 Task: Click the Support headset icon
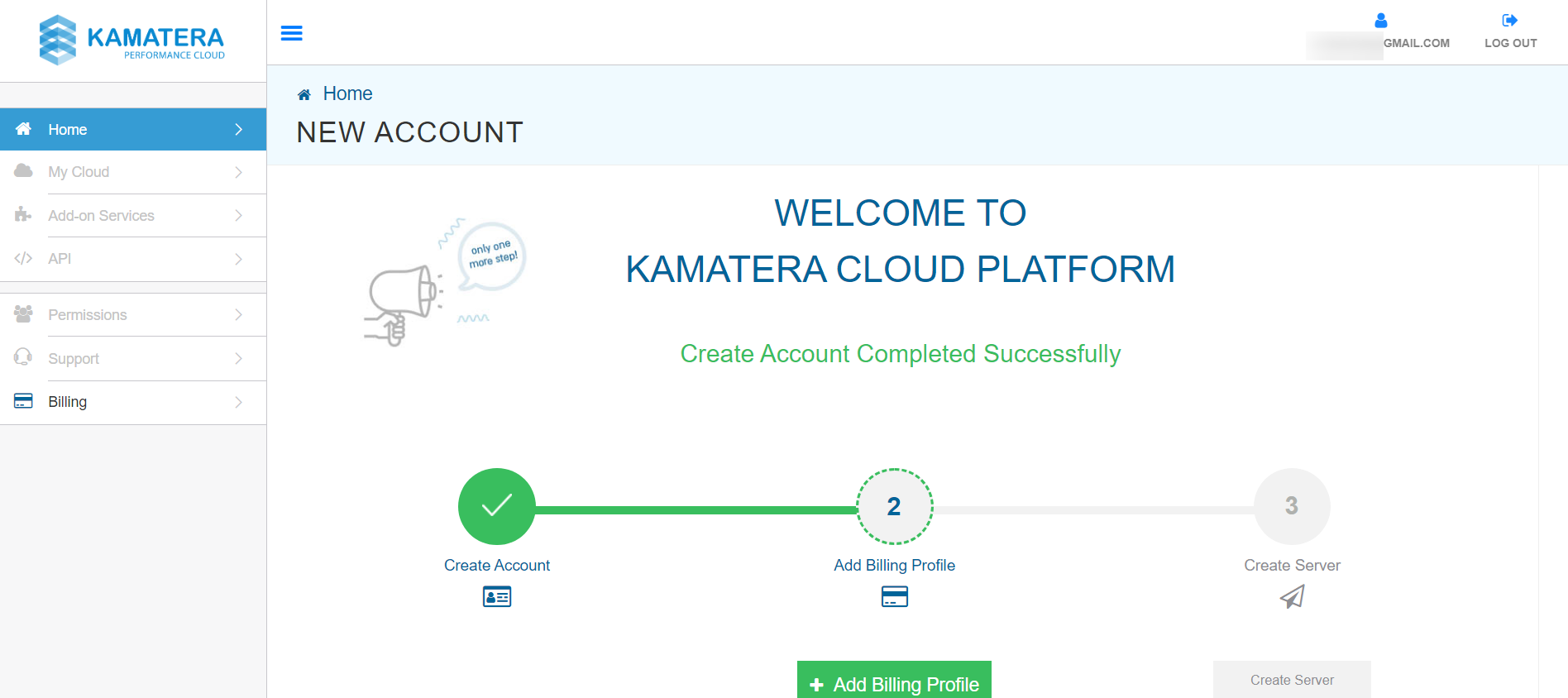(22, 357)
